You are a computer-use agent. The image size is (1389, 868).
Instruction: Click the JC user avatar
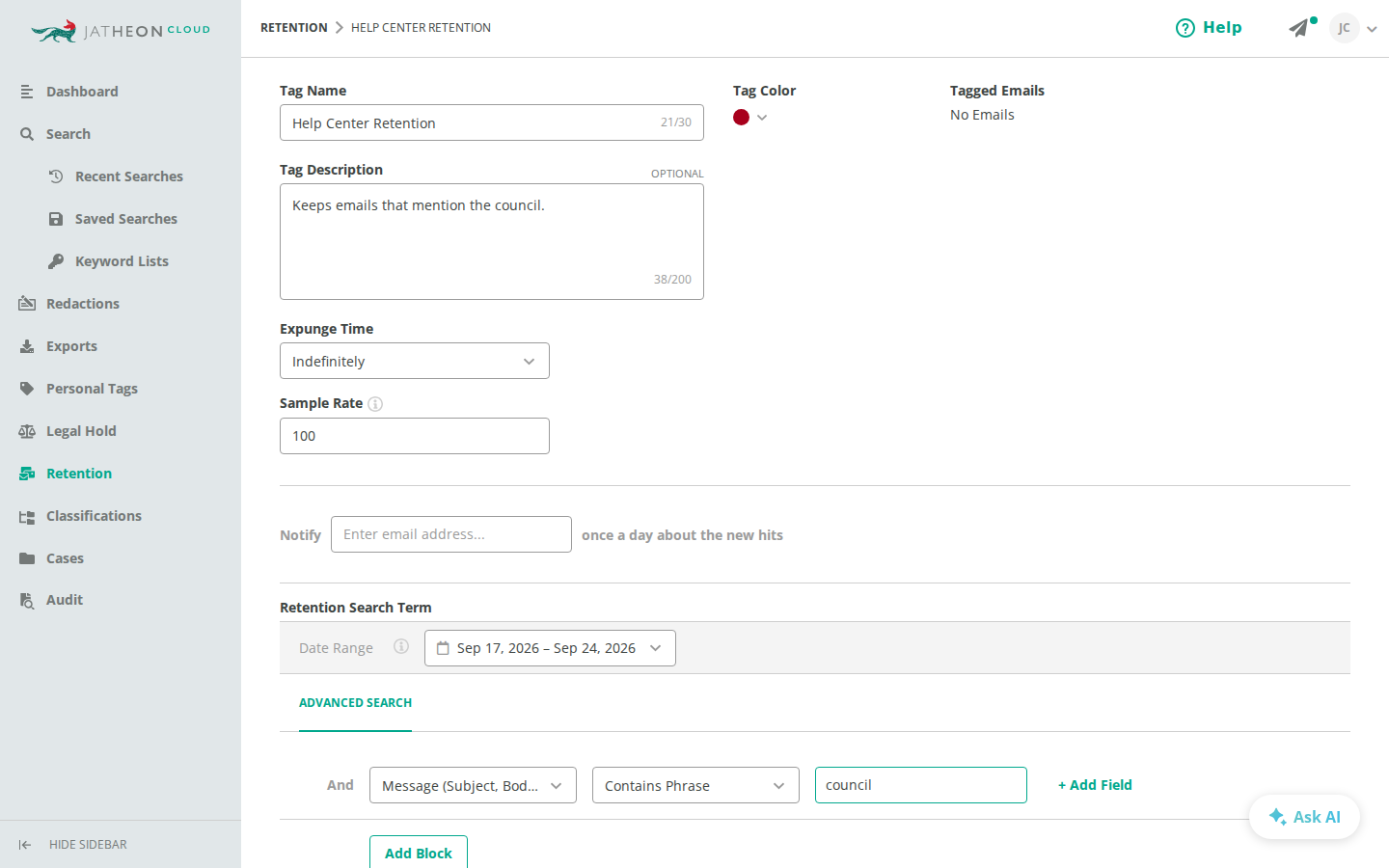point(1345,28)
